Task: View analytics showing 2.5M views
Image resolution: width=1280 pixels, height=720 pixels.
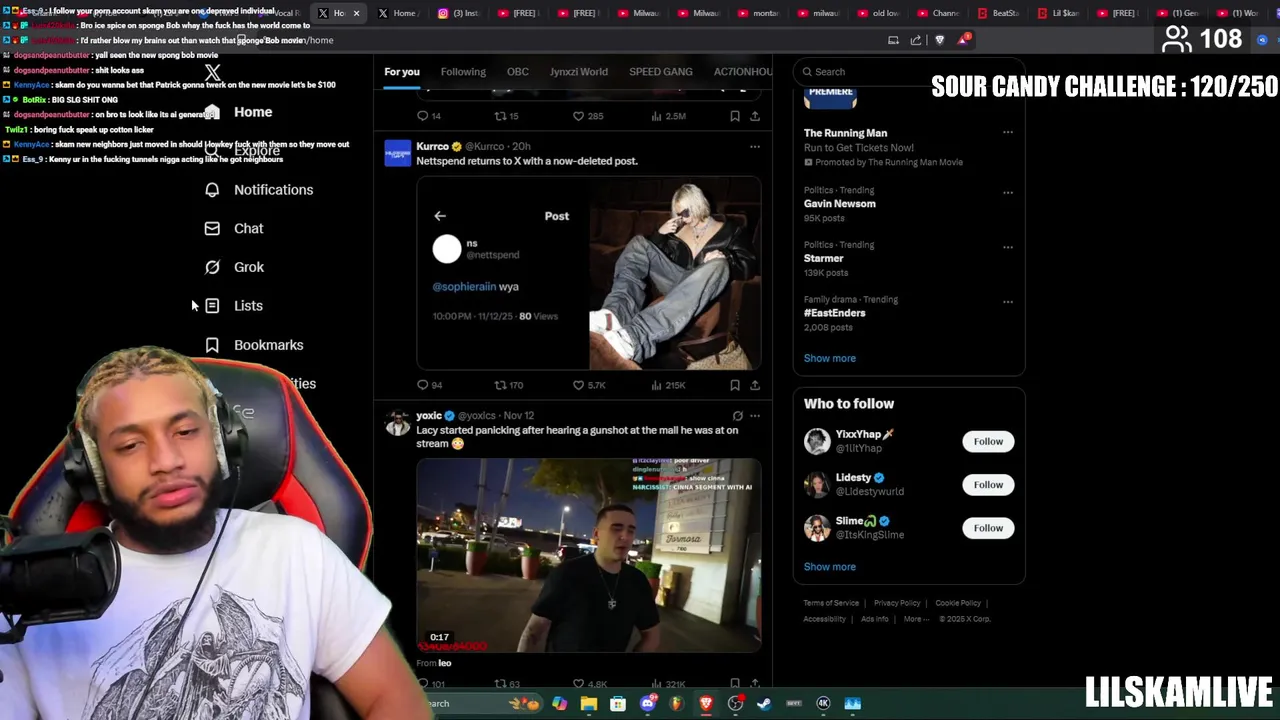Action: click(x=668, y=116)
